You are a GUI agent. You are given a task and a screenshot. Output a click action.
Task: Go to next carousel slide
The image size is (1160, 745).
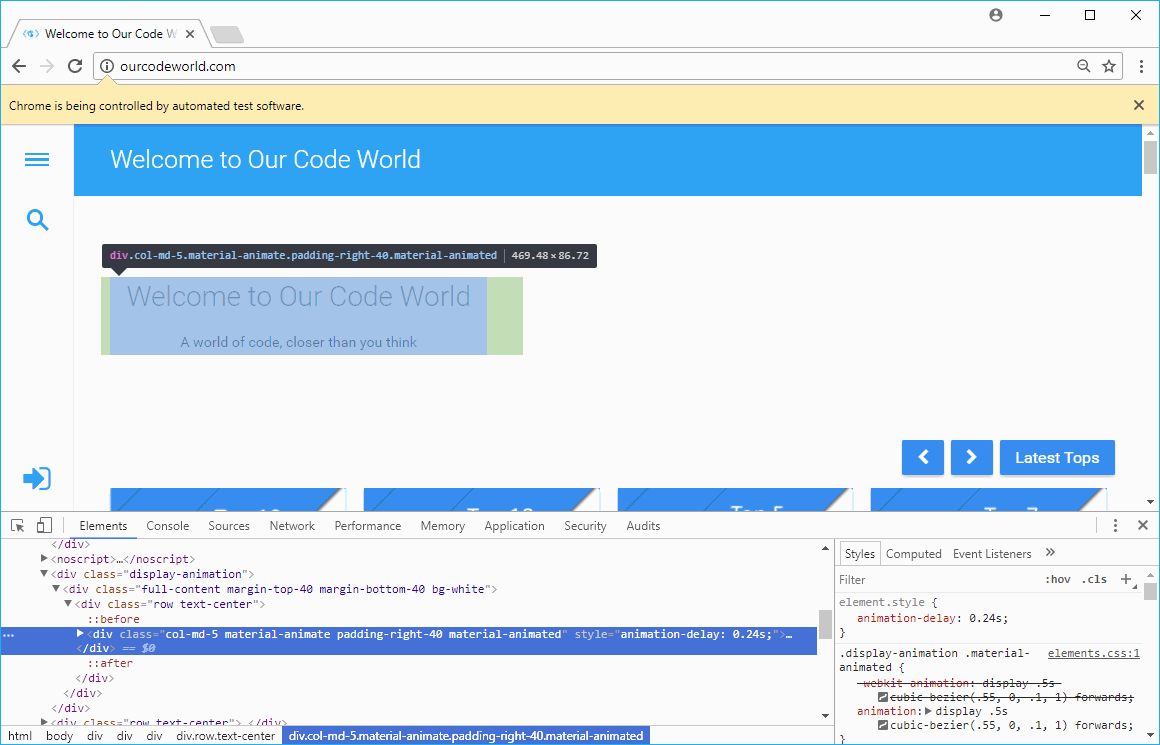point(971,457)
